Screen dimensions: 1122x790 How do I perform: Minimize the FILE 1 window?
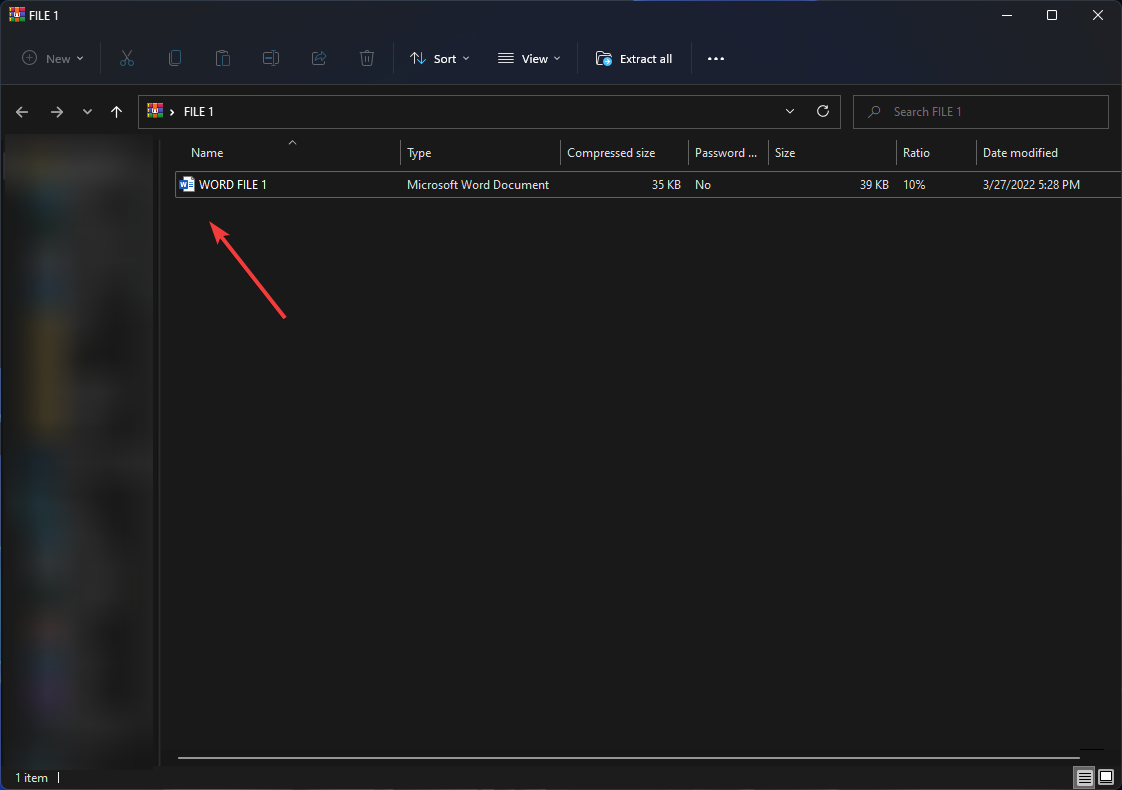pos(1007,15)
